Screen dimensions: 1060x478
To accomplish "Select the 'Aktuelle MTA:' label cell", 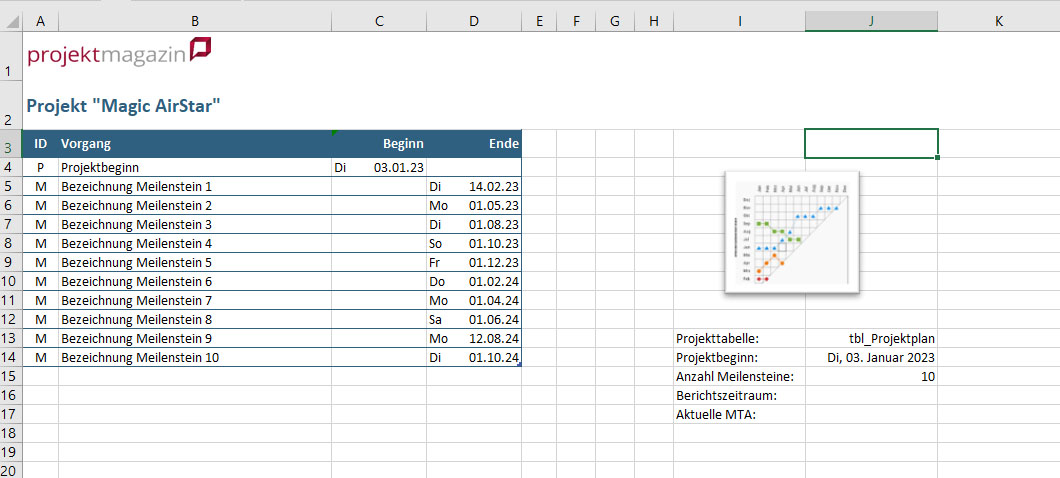I will tap(739, 414).
